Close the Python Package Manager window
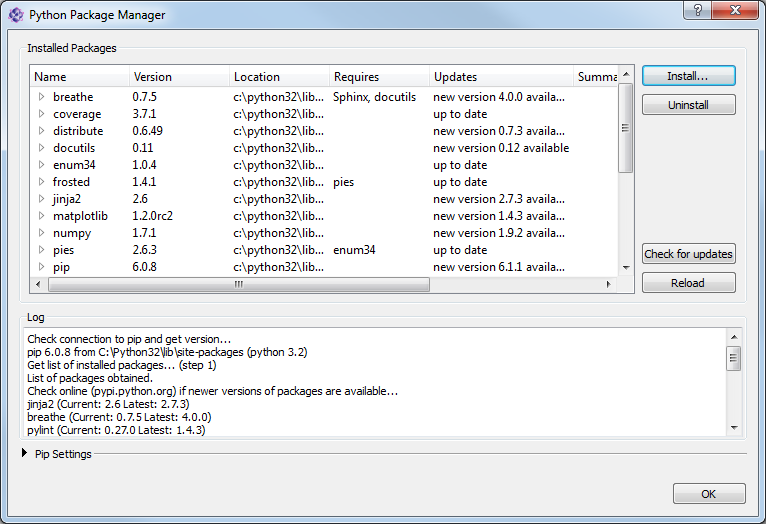 735,10
